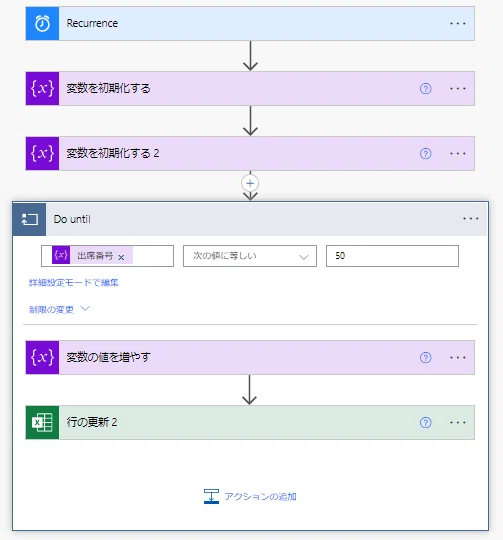
Task: Click the アクションの追加 insert icon
Action: coord(211,496)
